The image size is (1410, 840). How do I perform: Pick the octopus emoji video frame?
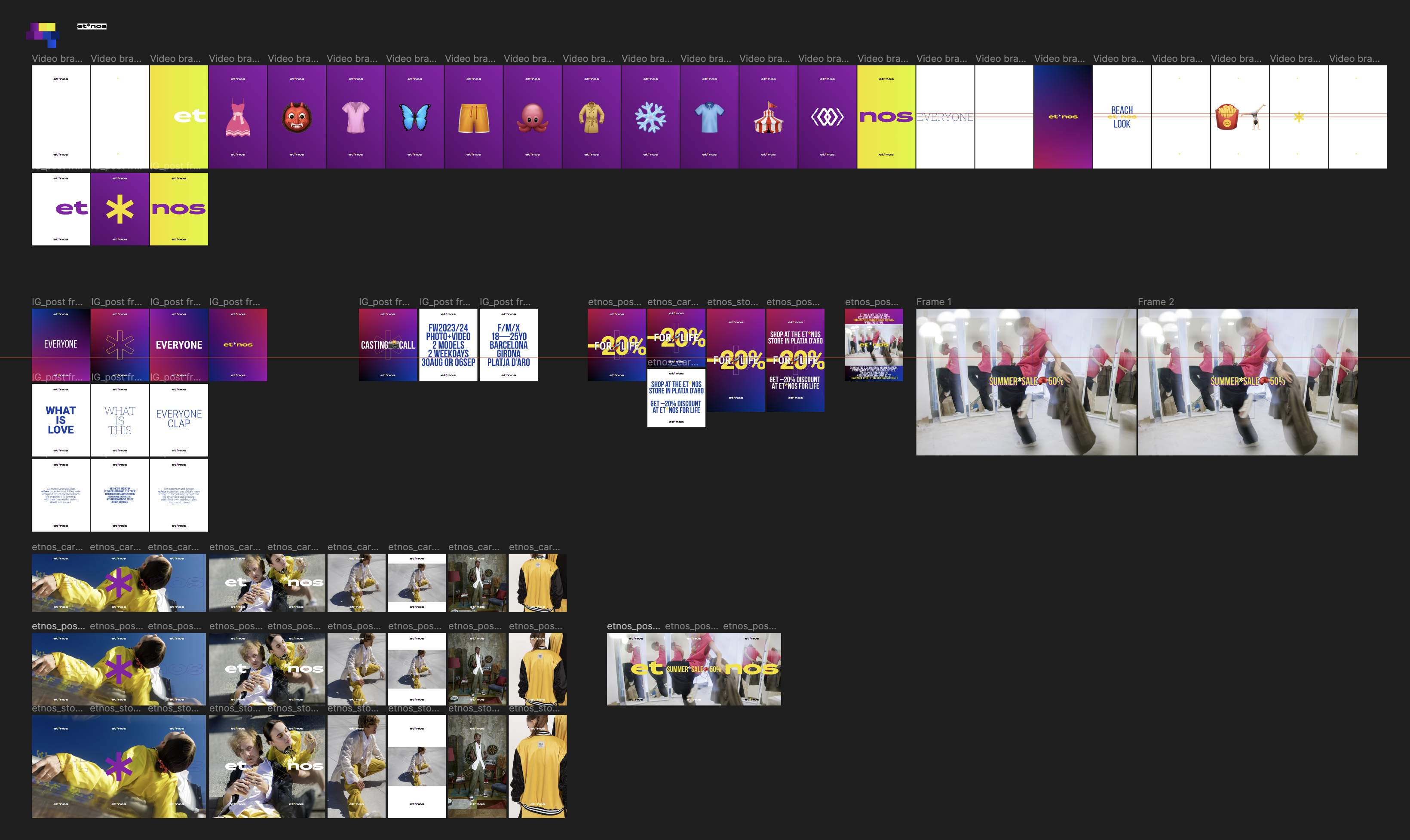click(533, 116)
